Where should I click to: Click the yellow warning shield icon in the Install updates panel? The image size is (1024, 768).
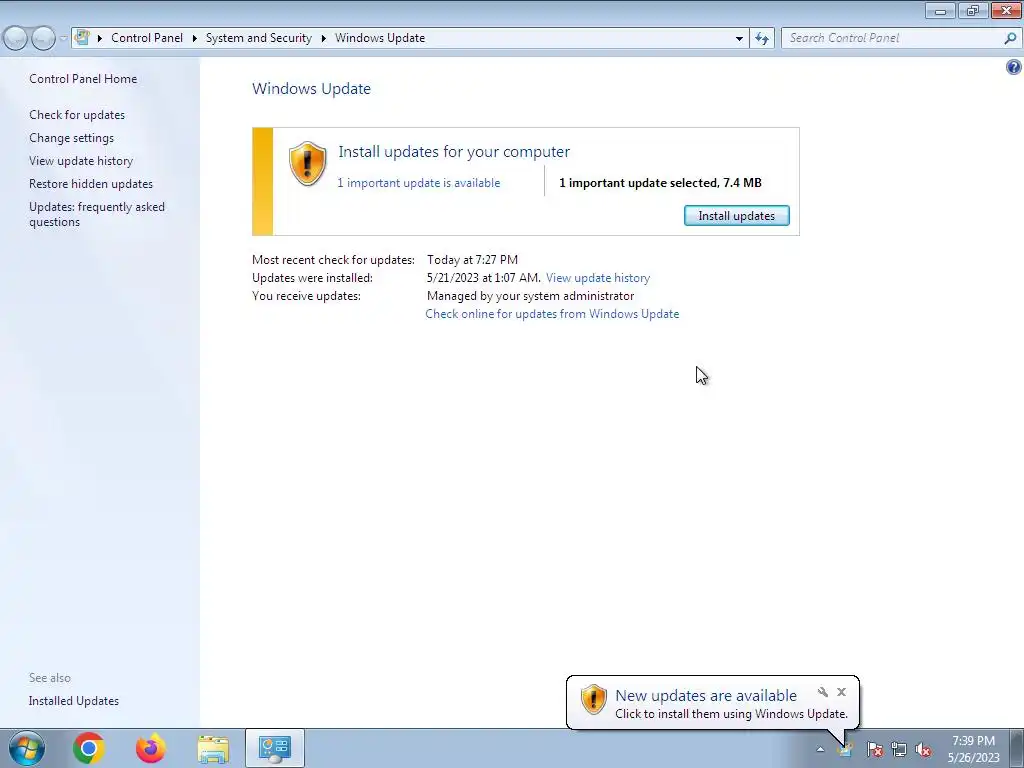click(308, 163)
